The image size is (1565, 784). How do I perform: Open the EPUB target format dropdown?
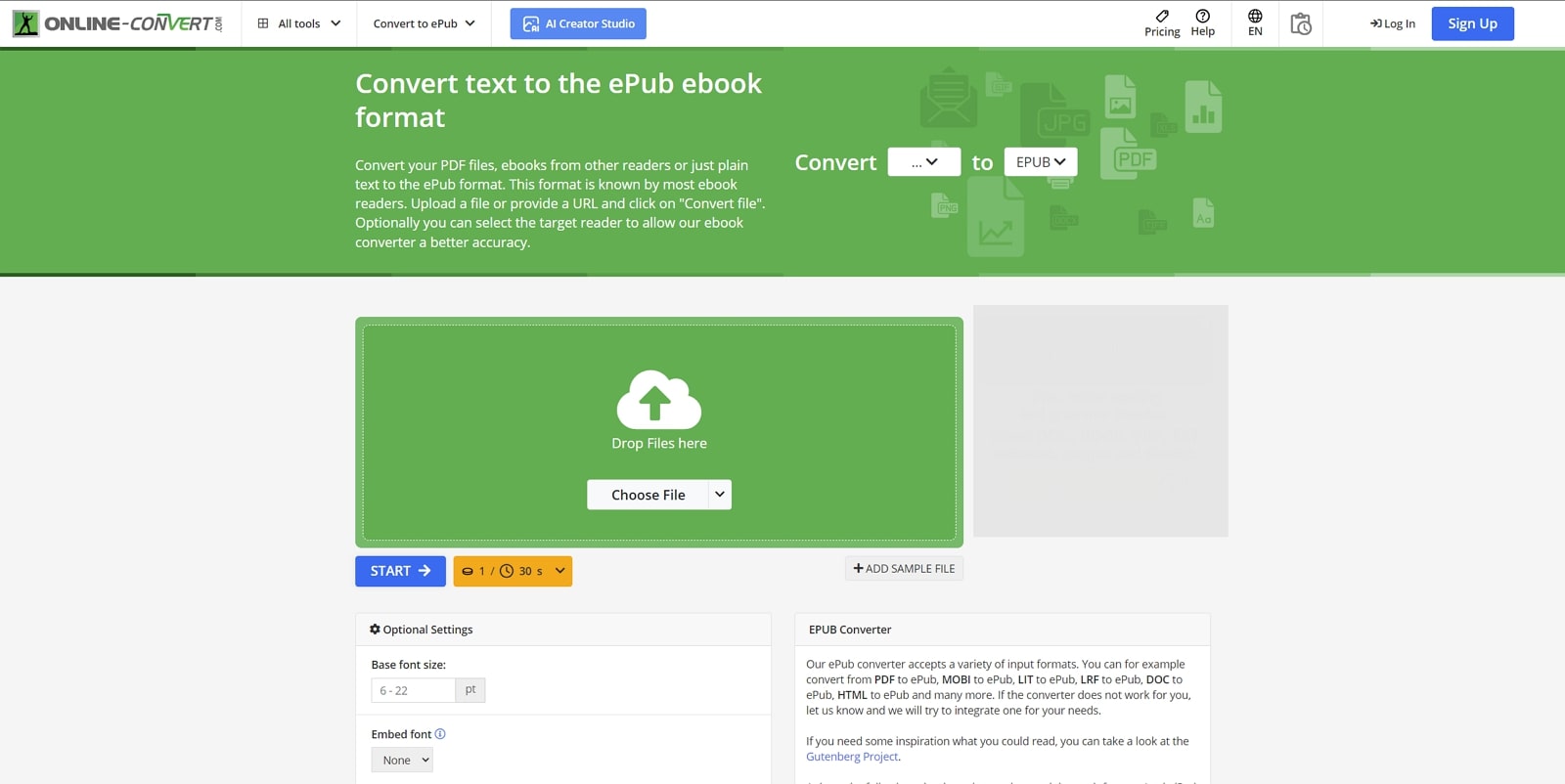tap(1041, 162)
